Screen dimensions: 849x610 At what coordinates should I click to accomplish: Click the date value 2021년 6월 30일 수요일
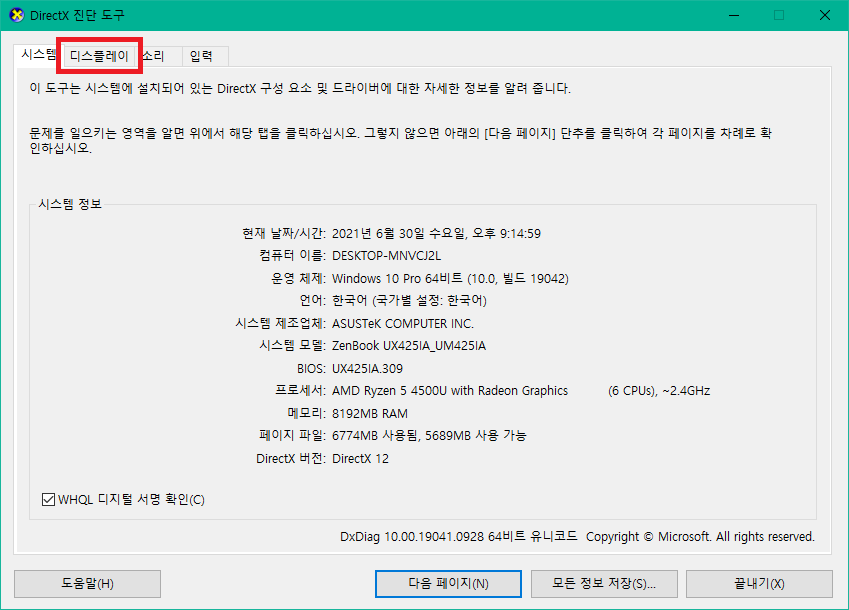[x=399, y=233]
